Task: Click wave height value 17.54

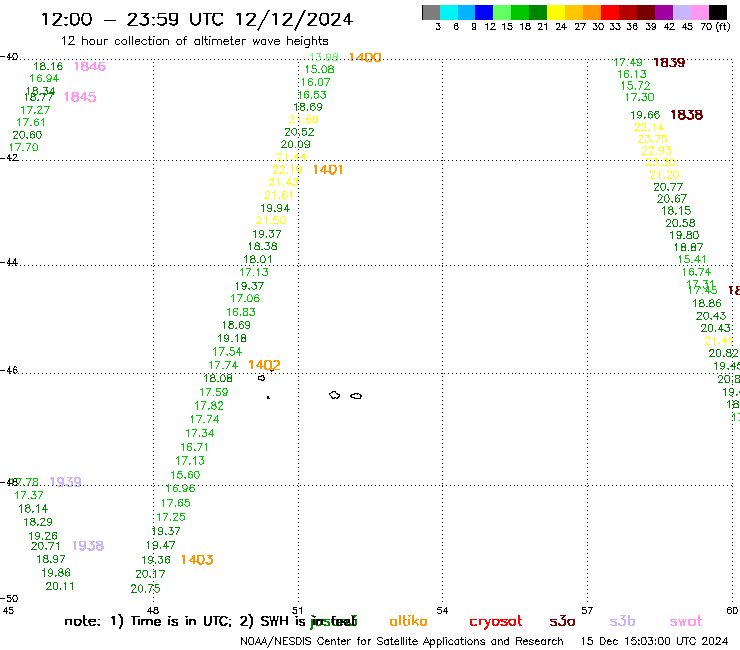Action: pos(227,352)
